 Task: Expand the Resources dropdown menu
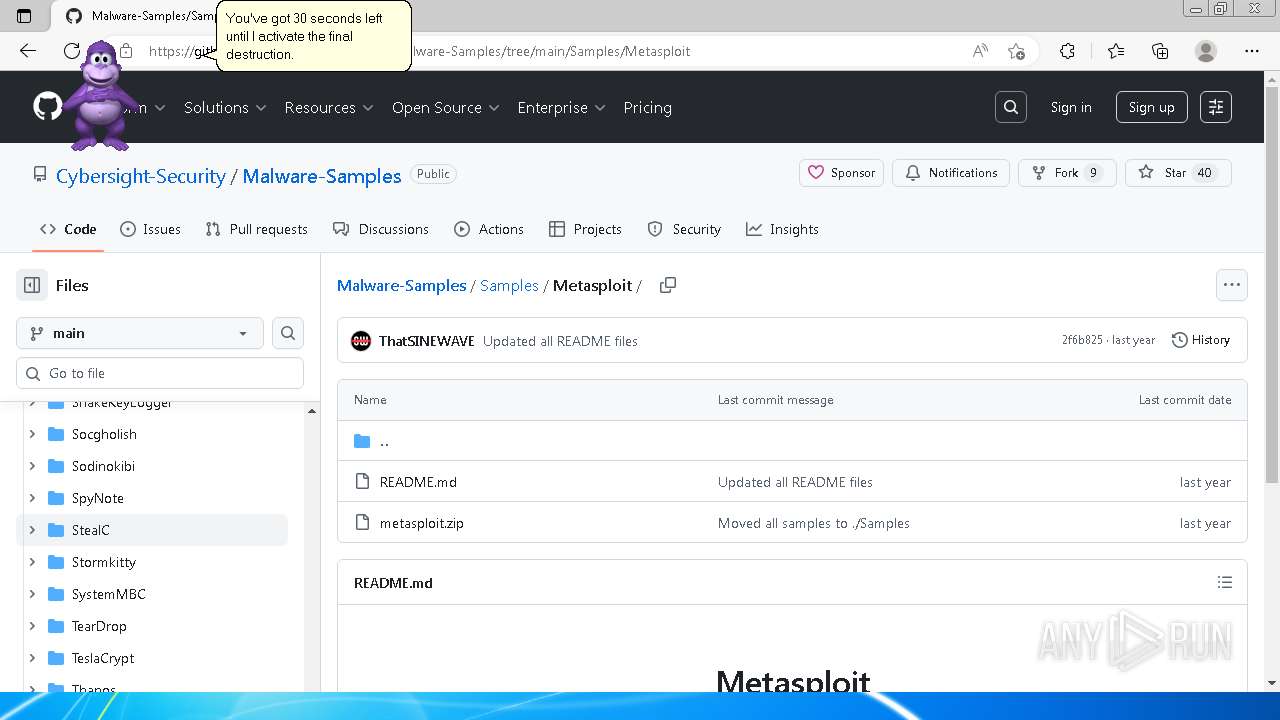point(329,107)
